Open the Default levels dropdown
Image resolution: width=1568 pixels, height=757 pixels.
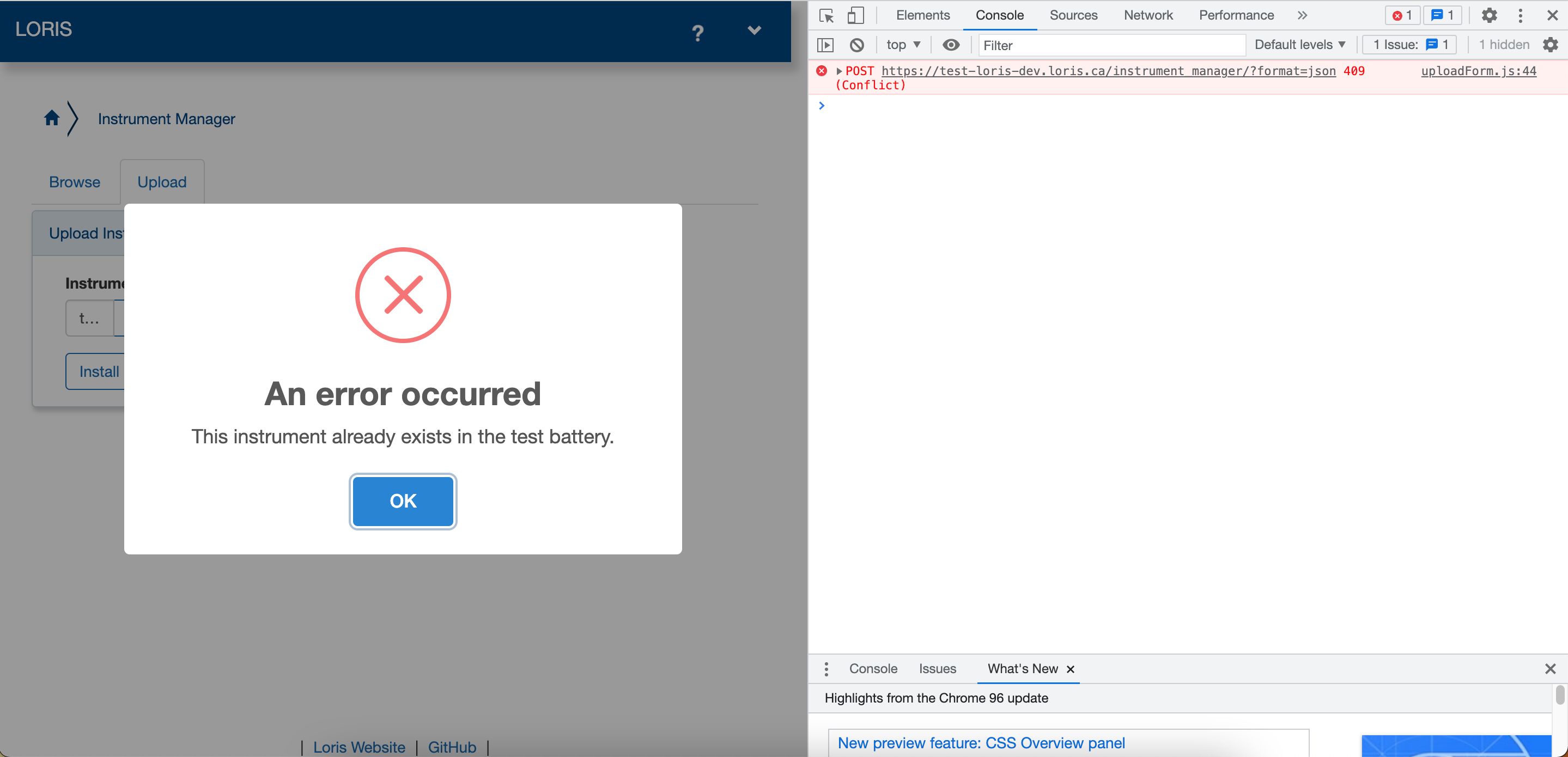pos(1299,45)
